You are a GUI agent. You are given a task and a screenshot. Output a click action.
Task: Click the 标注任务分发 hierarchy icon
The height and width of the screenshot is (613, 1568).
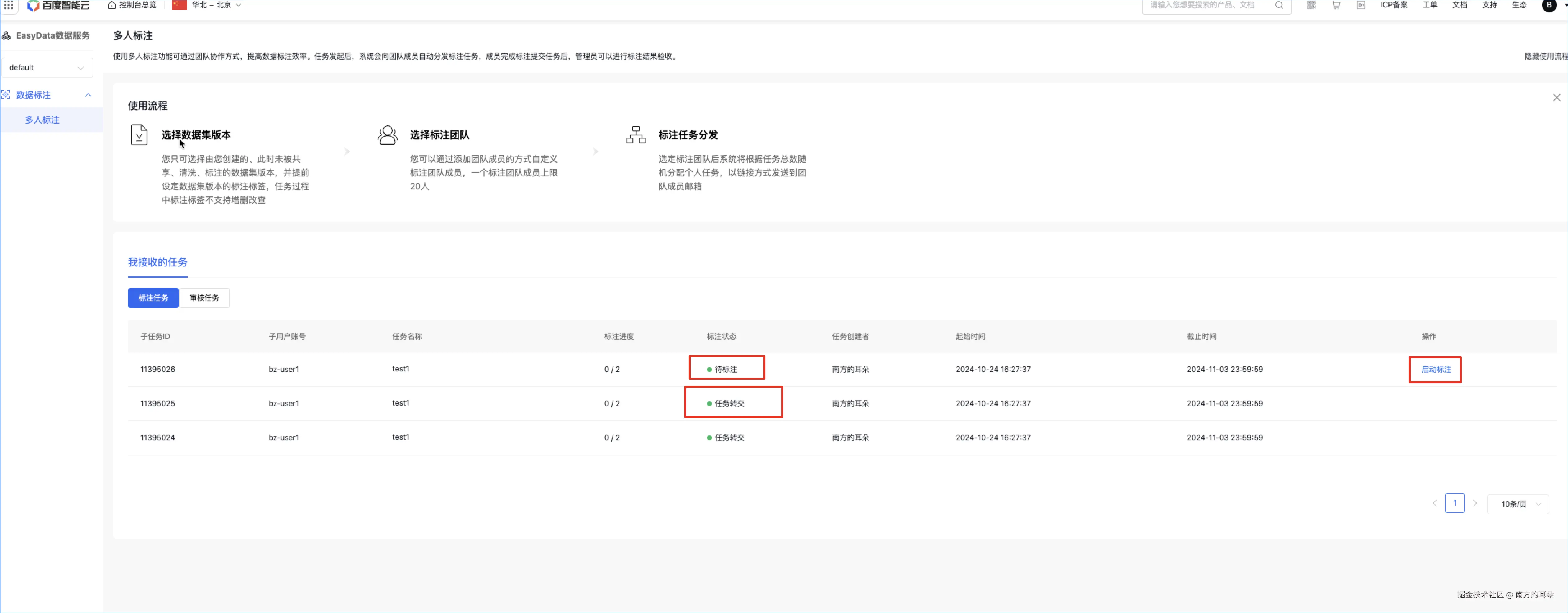point(636,134)
